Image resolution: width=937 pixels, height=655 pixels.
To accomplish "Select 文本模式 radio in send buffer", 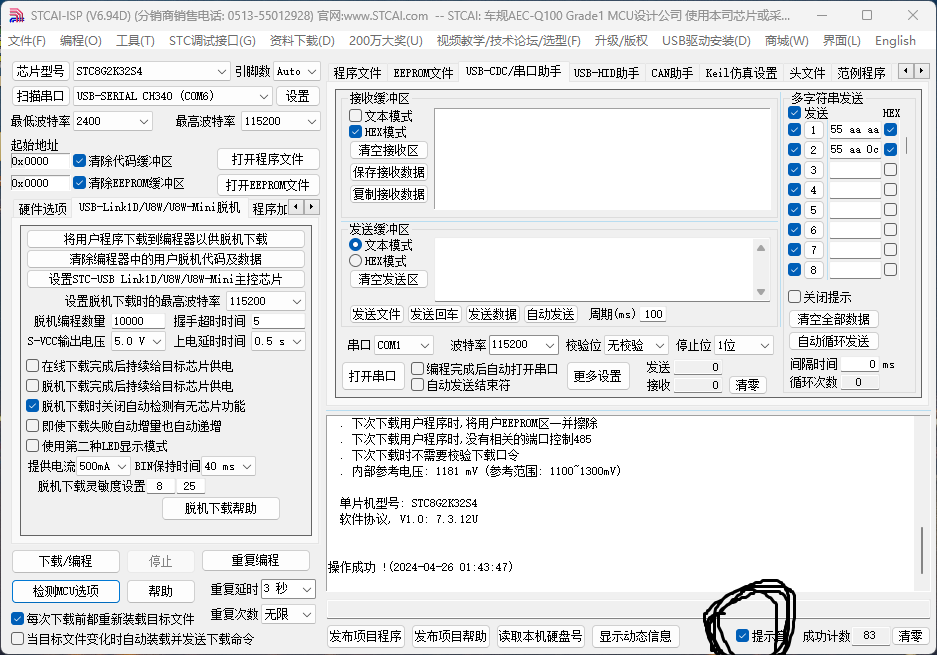I will click(356, 244).
